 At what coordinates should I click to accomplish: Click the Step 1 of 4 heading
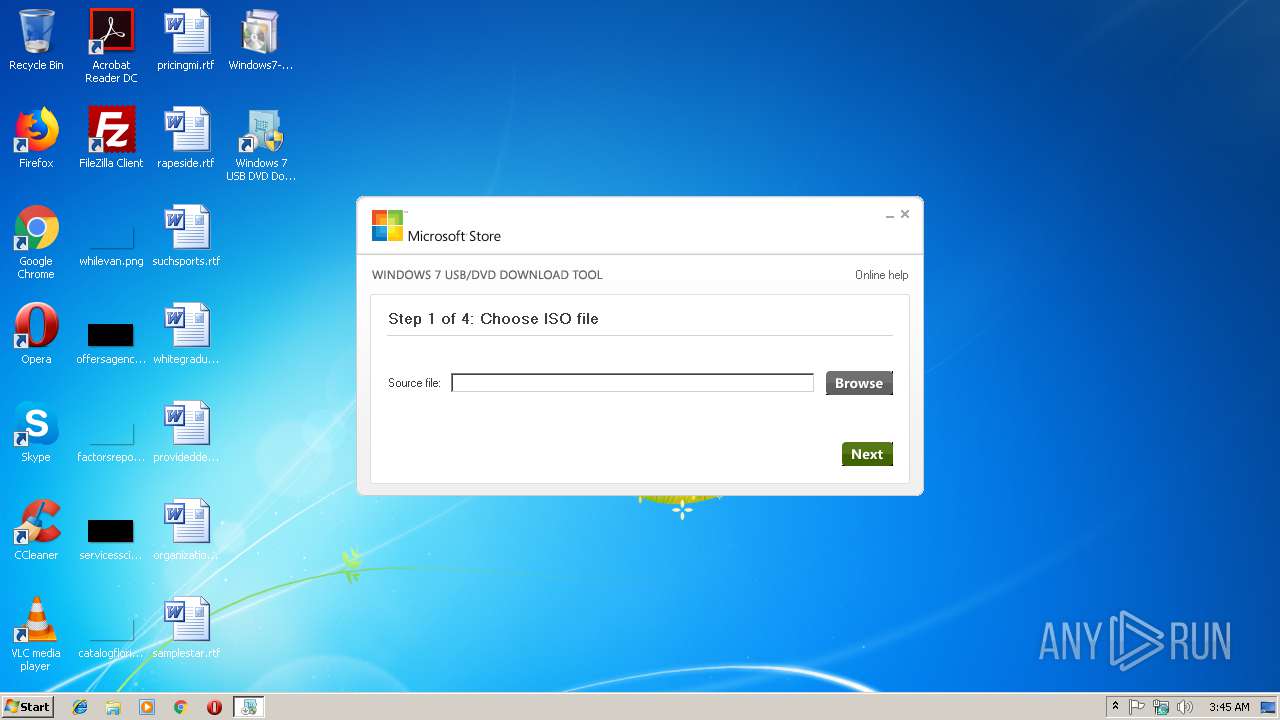(493, 319)
